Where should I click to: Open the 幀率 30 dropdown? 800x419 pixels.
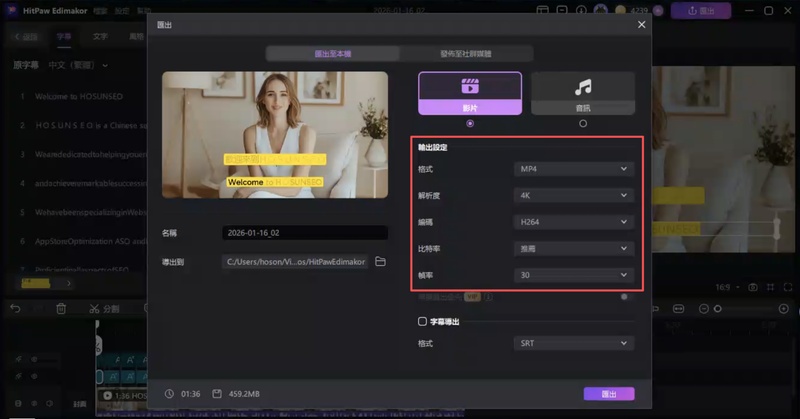point(573,275)
